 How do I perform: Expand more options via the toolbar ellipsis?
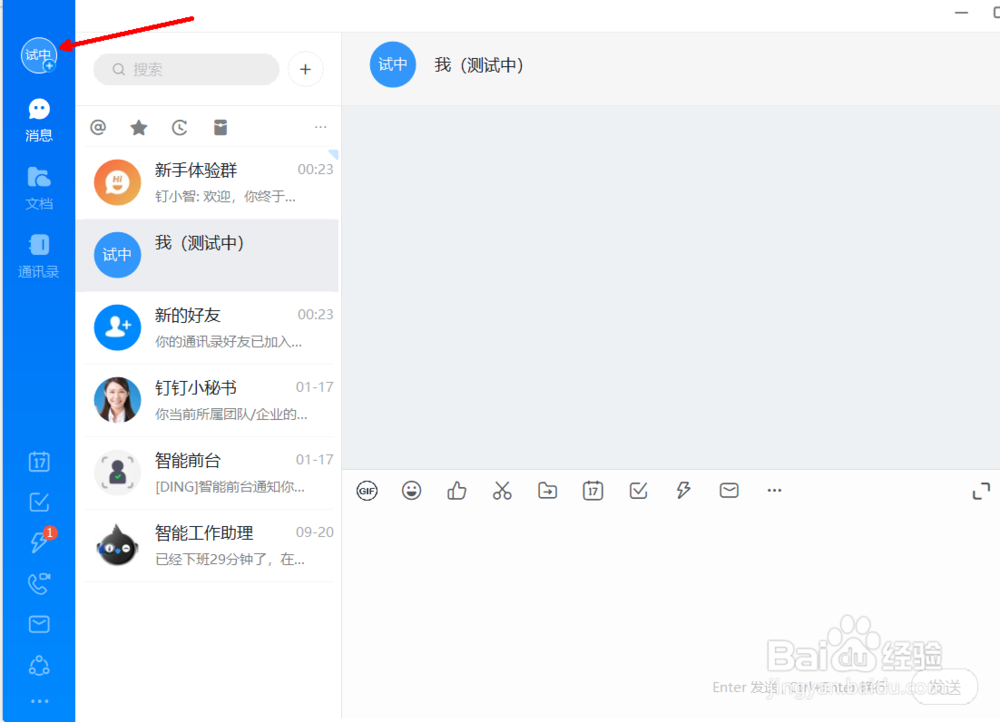(x=773, y=490)
